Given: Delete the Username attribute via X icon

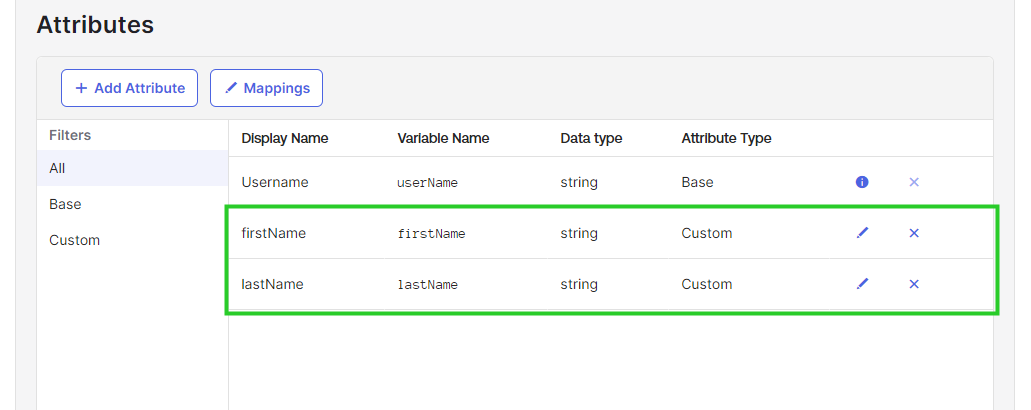Looking at the screenshot, I should tap(913, 182).
